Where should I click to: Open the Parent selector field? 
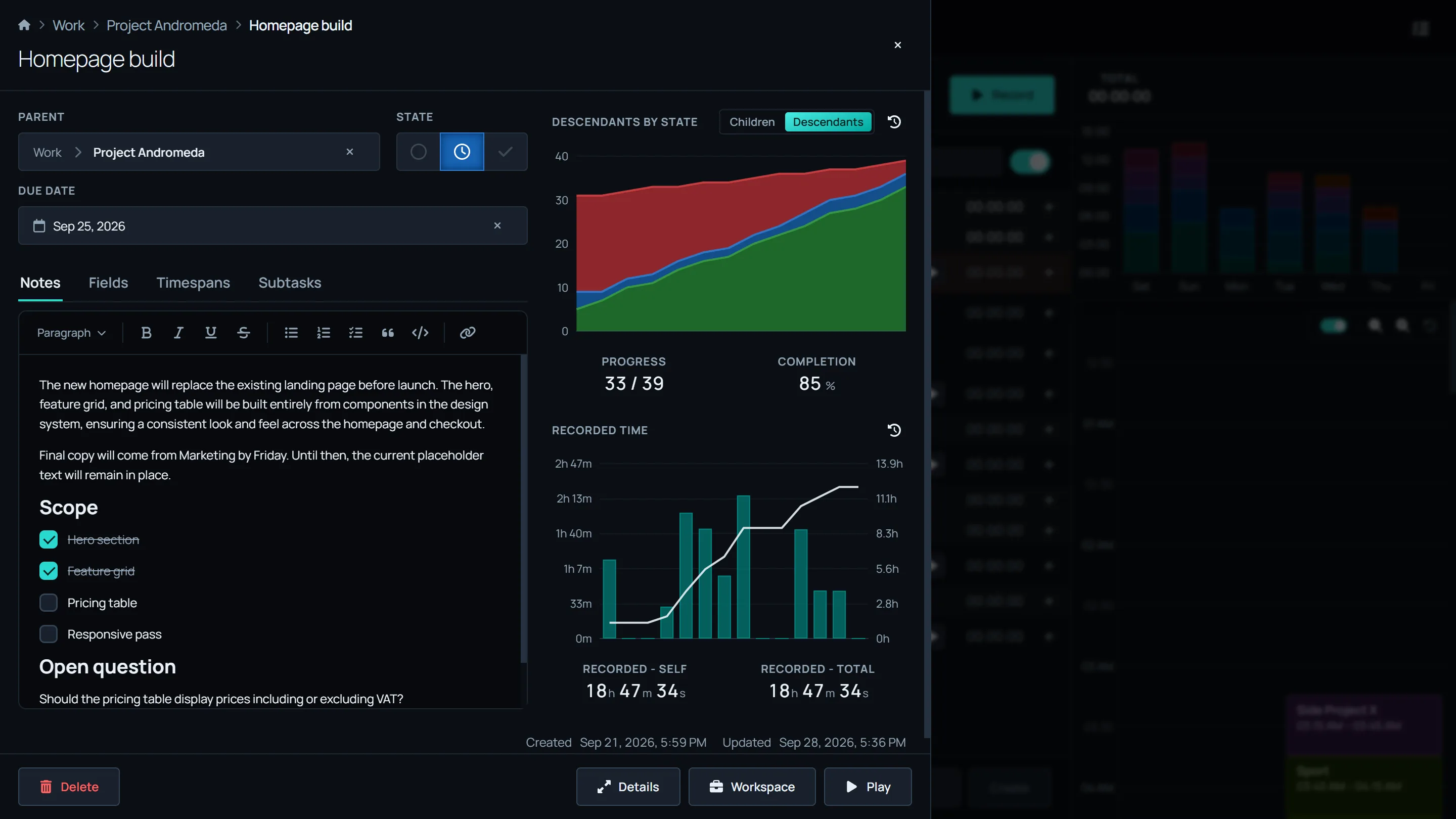click(x=199, y=152)
